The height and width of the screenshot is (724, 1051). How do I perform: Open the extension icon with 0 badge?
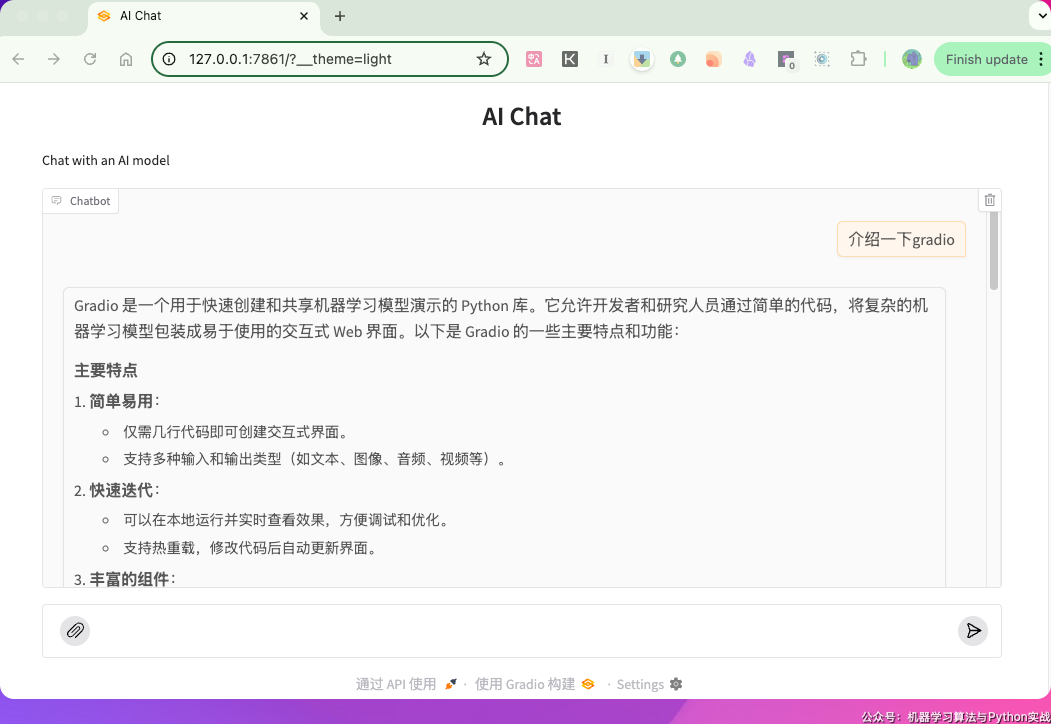point(786,60)
